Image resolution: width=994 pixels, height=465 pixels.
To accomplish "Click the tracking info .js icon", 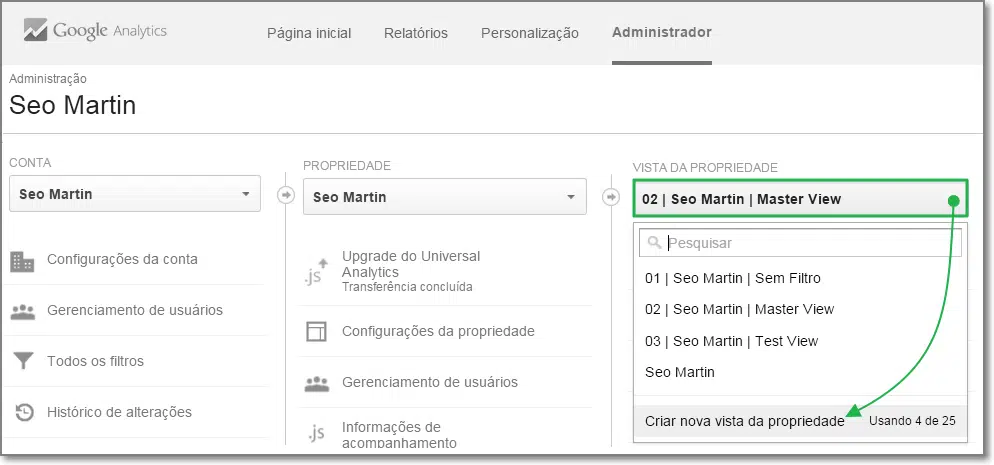I will pos(316,433).
